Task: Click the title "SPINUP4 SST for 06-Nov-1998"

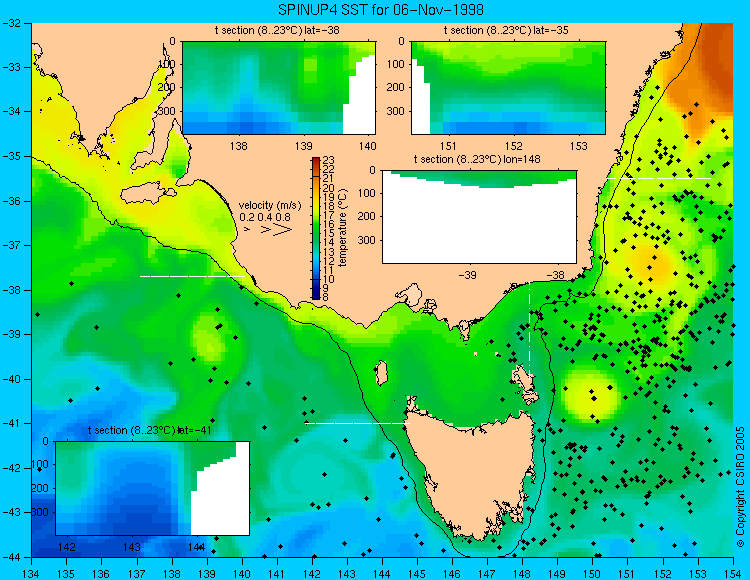Action: click(x=381, y=10)
